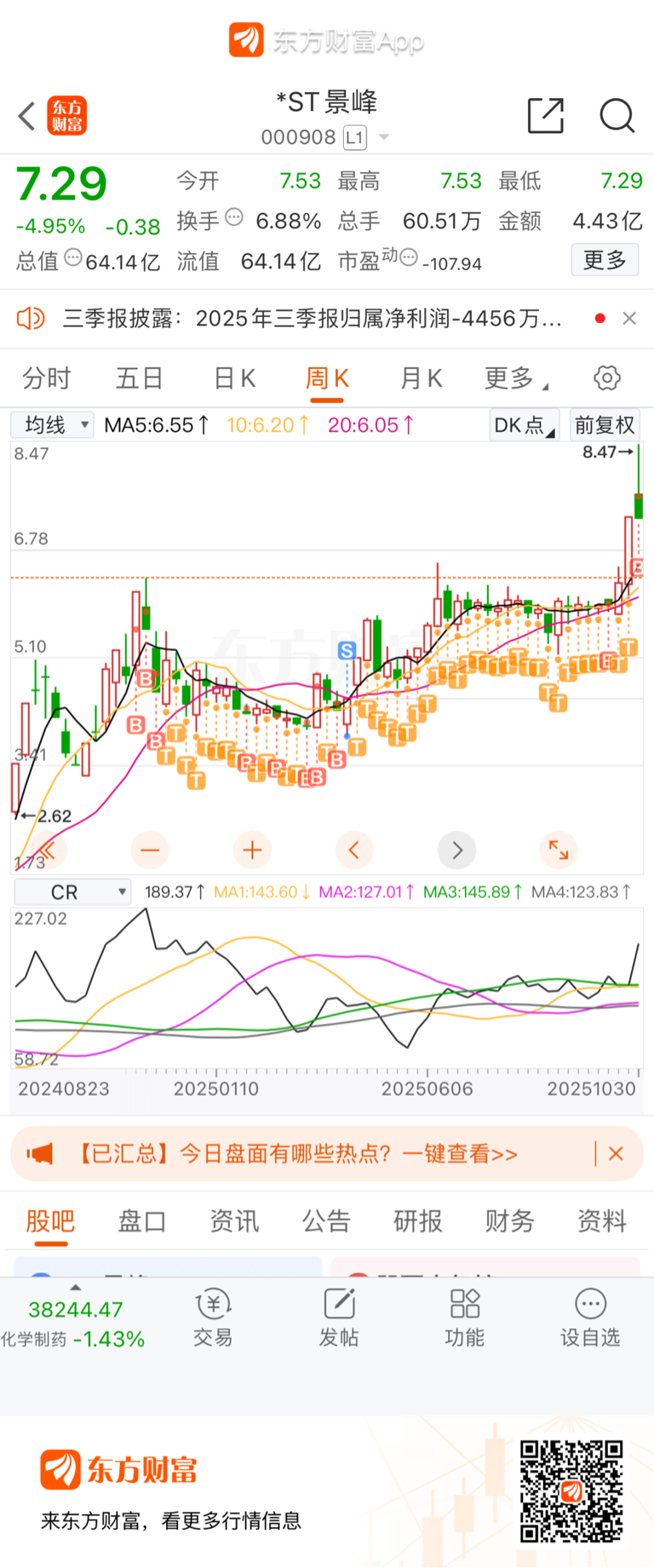This screenshot has width=654, height=1568.
Task: Tap the 设自选 watchlist icon
Action: click(590, 1305)
